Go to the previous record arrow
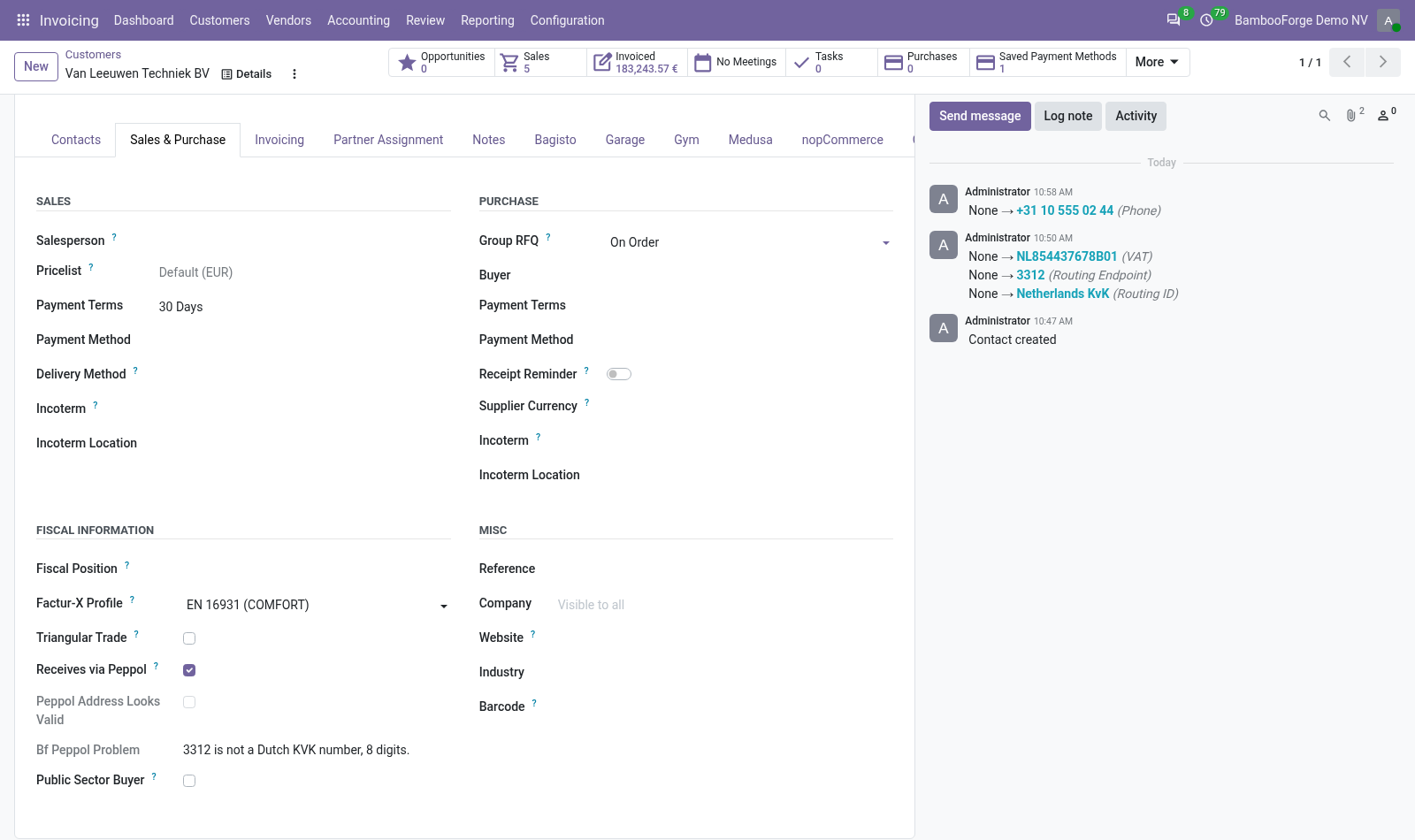This screenshot has height=840, width=1415. [x=1347, y=62]
